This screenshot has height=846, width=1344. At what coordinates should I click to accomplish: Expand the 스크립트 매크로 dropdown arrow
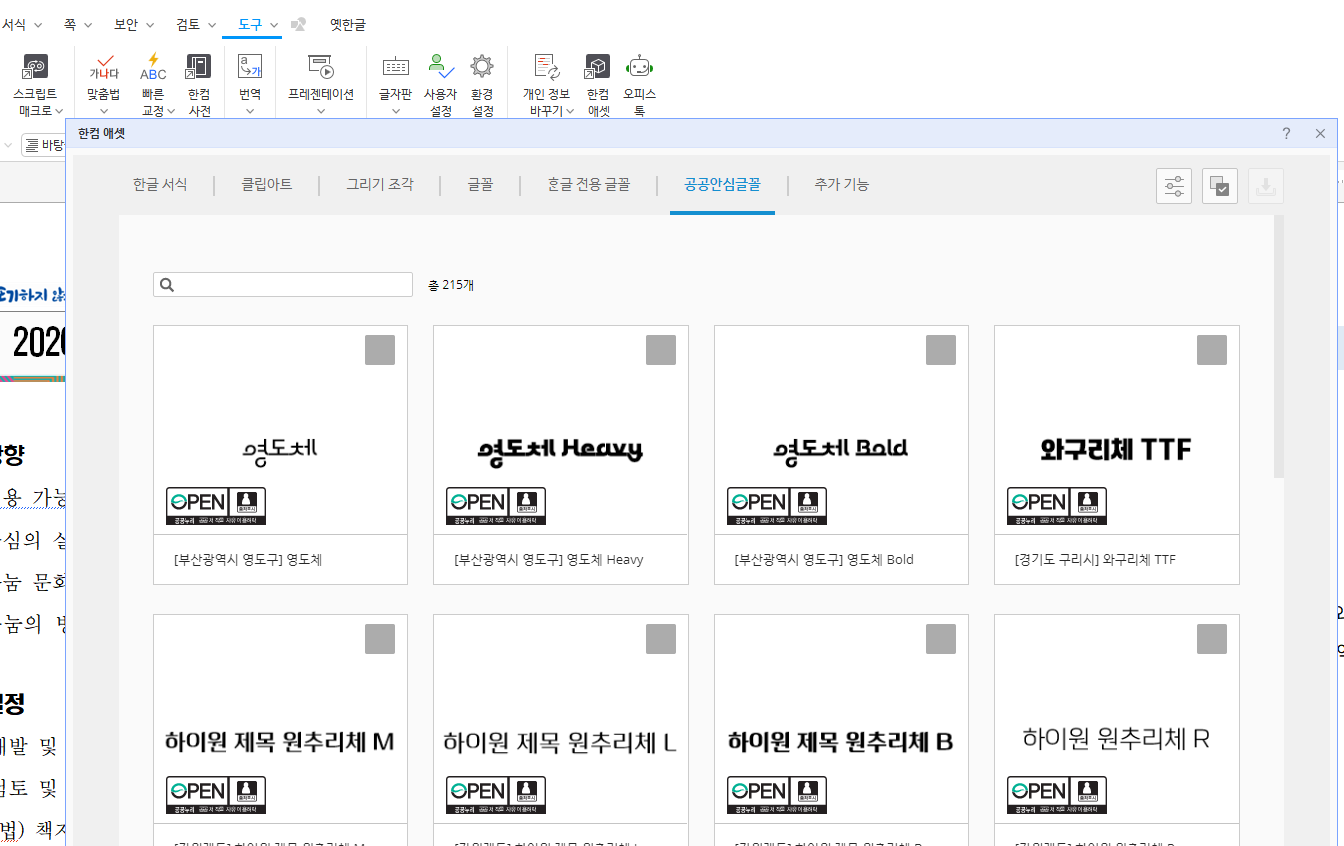[59, 111]
